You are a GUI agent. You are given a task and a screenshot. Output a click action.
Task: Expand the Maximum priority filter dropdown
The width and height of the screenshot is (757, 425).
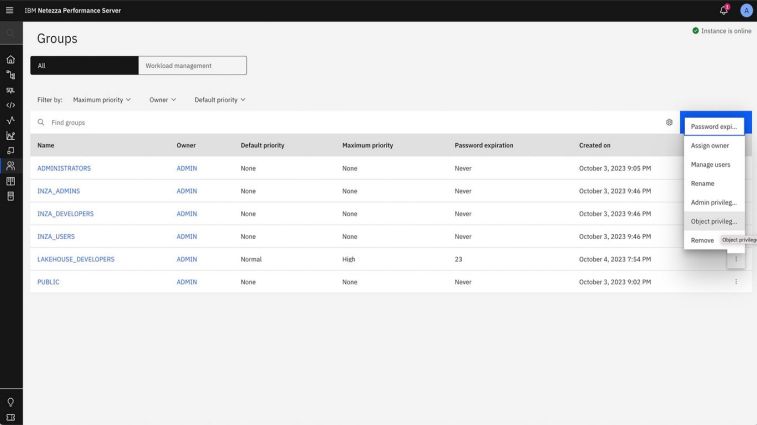pos(102,100)
